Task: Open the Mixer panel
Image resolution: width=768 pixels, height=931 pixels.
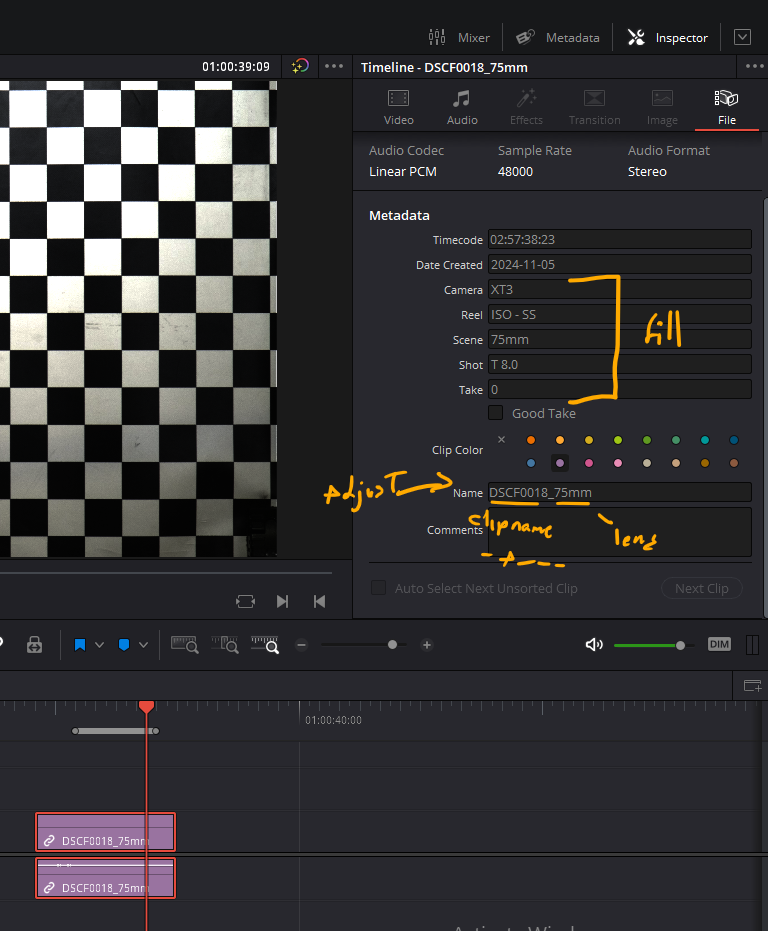Action: tap(458, 37)
